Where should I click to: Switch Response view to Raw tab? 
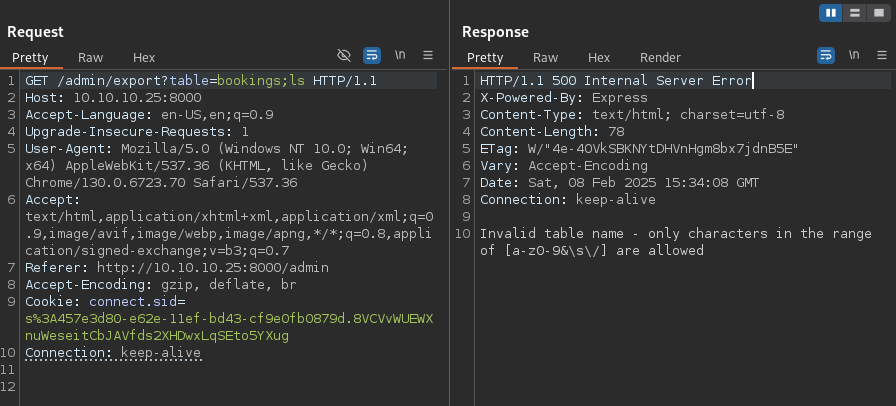tap(546, 58)
